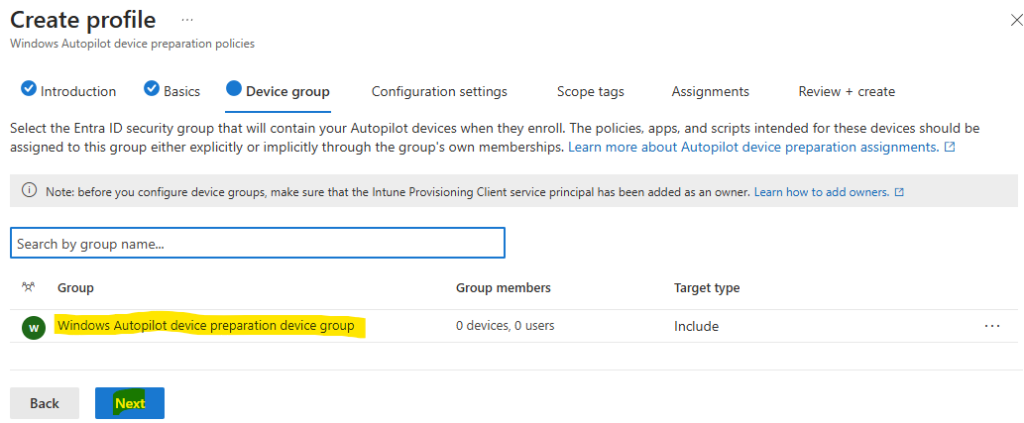Open the Assignments tab
1024x423 pixels.
tap(710, 91)
